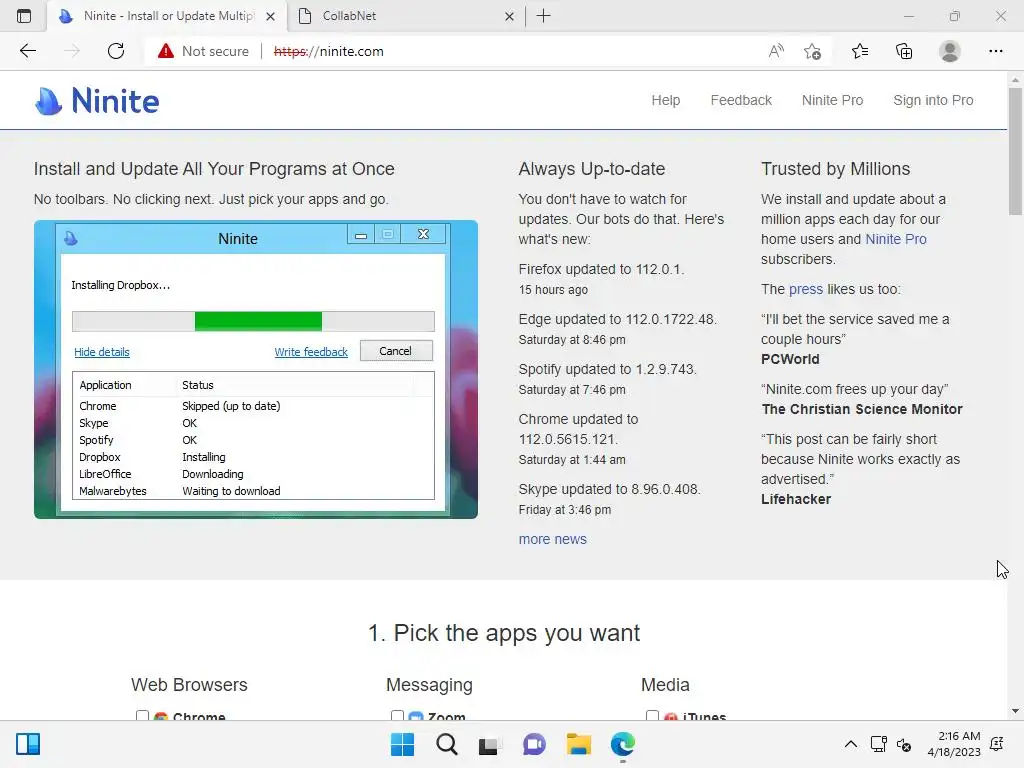Click the scrollbar down arrow
The image size is (1024, 768).
1015,711
